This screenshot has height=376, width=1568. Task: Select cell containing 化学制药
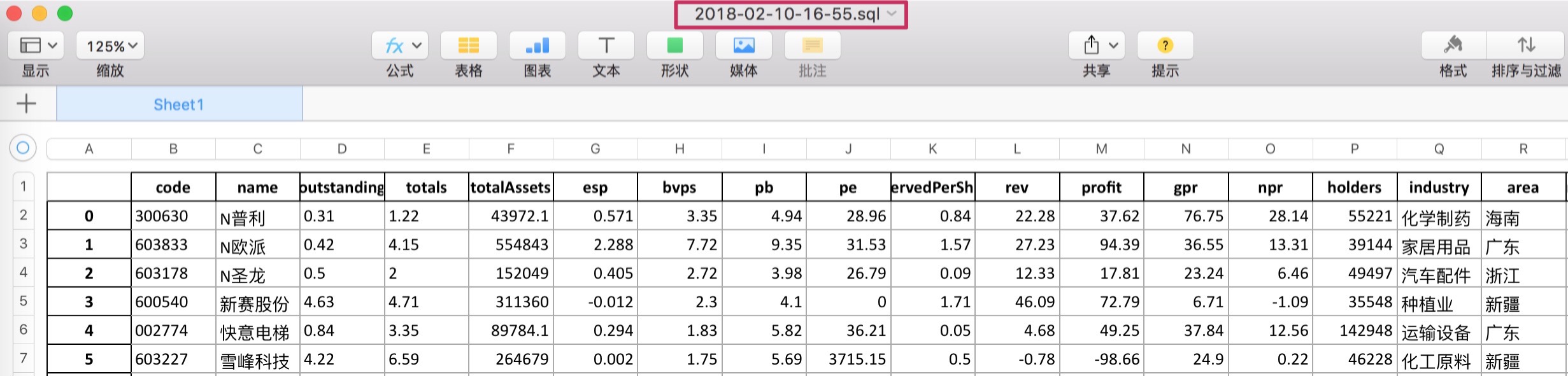coord(1439,216)
